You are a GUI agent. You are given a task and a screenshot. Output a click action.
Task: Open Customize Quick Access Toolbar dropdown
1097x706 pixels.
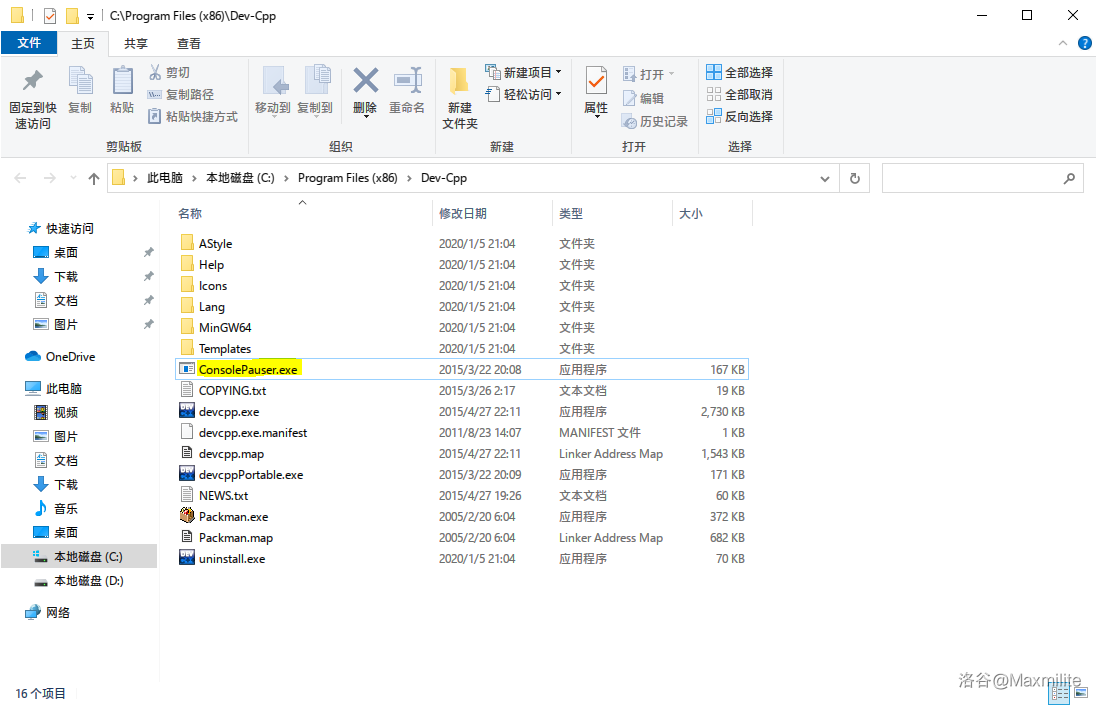[90, 16]
